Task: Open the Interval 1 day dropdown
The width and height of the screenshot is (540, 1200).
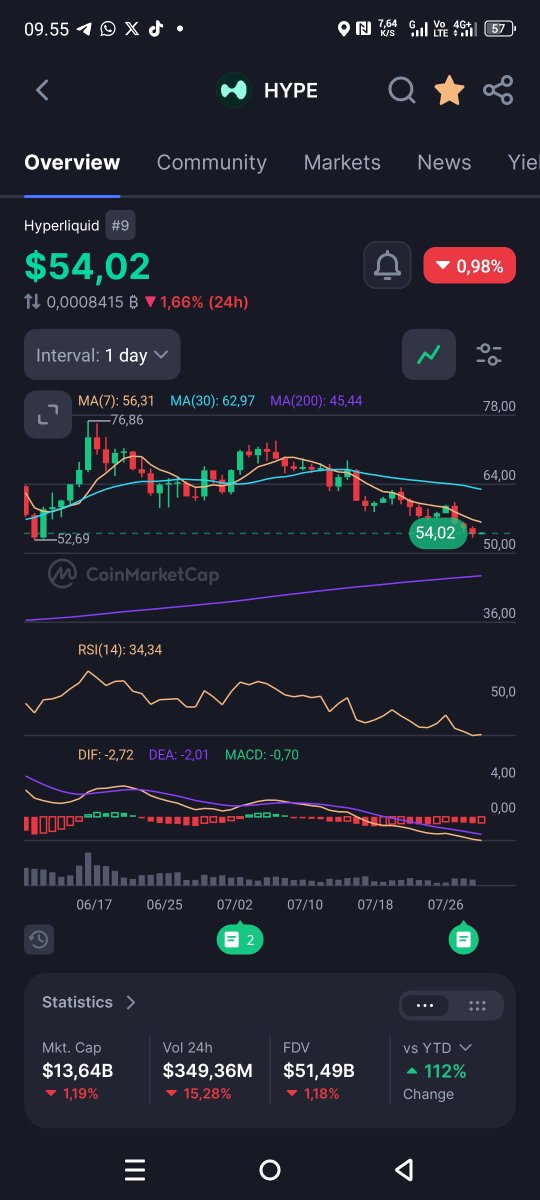Action: coord(102,355)
